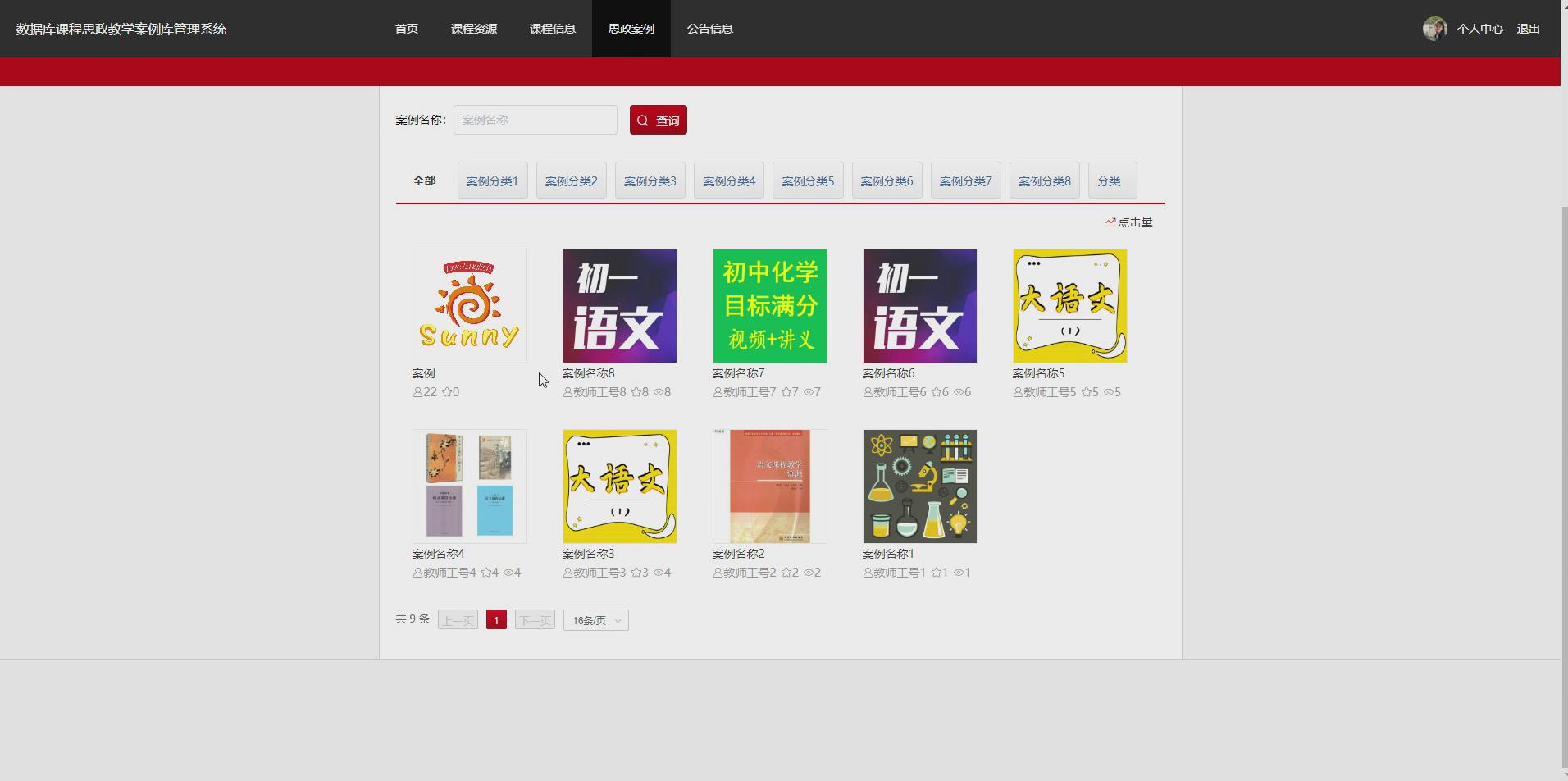Click the 点击量 trend chart sort icon
Viewport: 1568px width, 781px height.
(x=1109, y=222)
